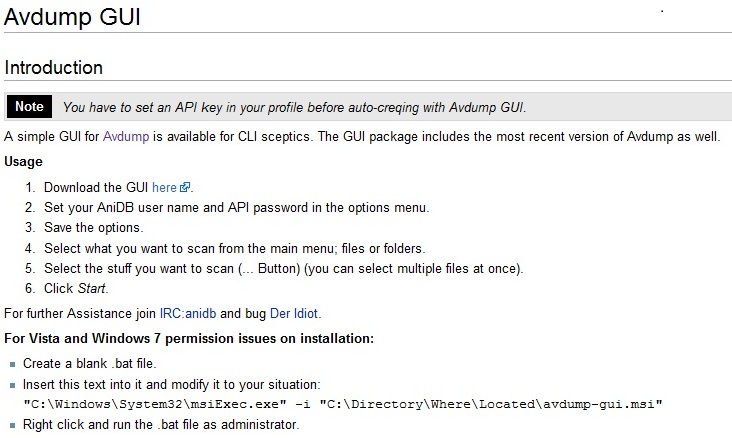Open the Der Idiot user link
Screen dimensions: 732x438
coord(294,313)
